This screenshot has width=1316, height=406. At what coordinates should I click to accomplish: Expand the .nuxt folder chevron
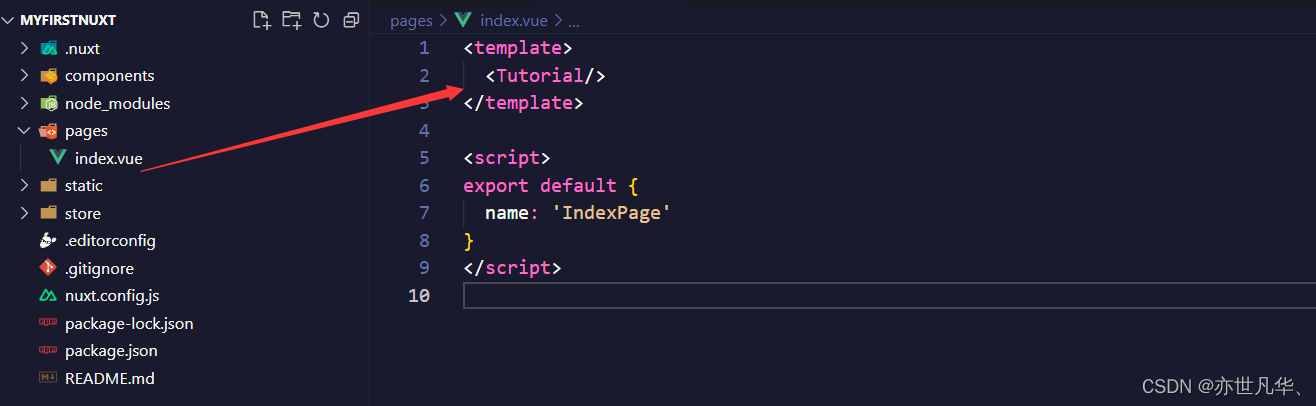[x=25, y=48]
